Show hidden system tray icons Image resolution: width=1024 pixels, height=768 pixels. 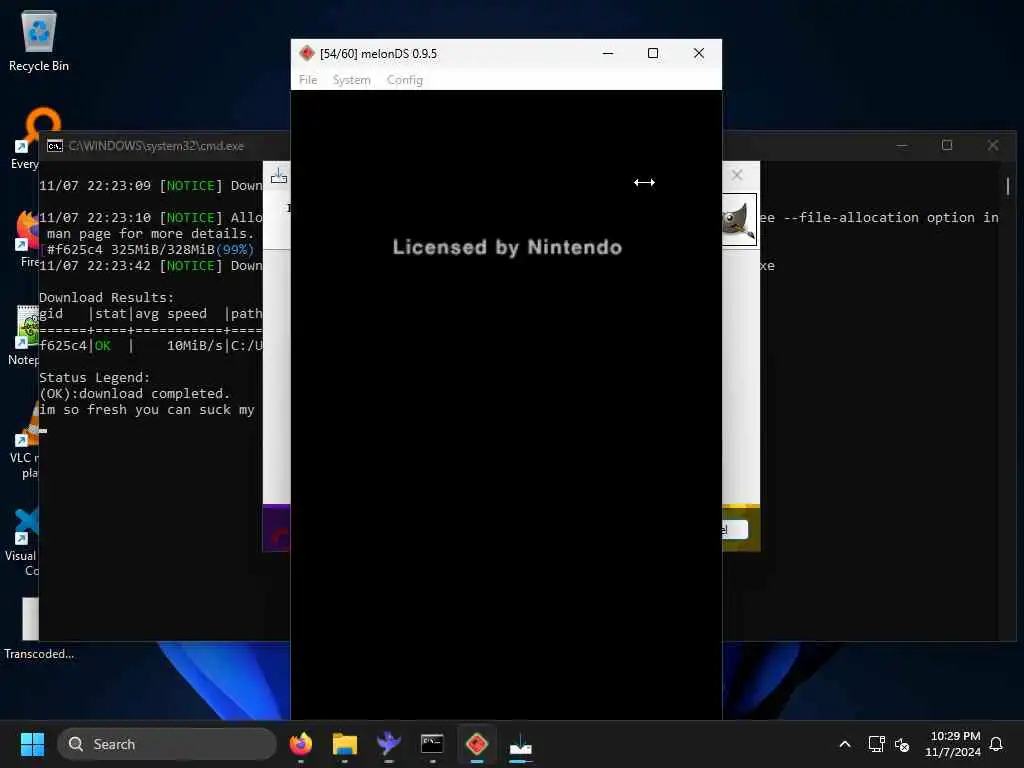click(844, 744)
